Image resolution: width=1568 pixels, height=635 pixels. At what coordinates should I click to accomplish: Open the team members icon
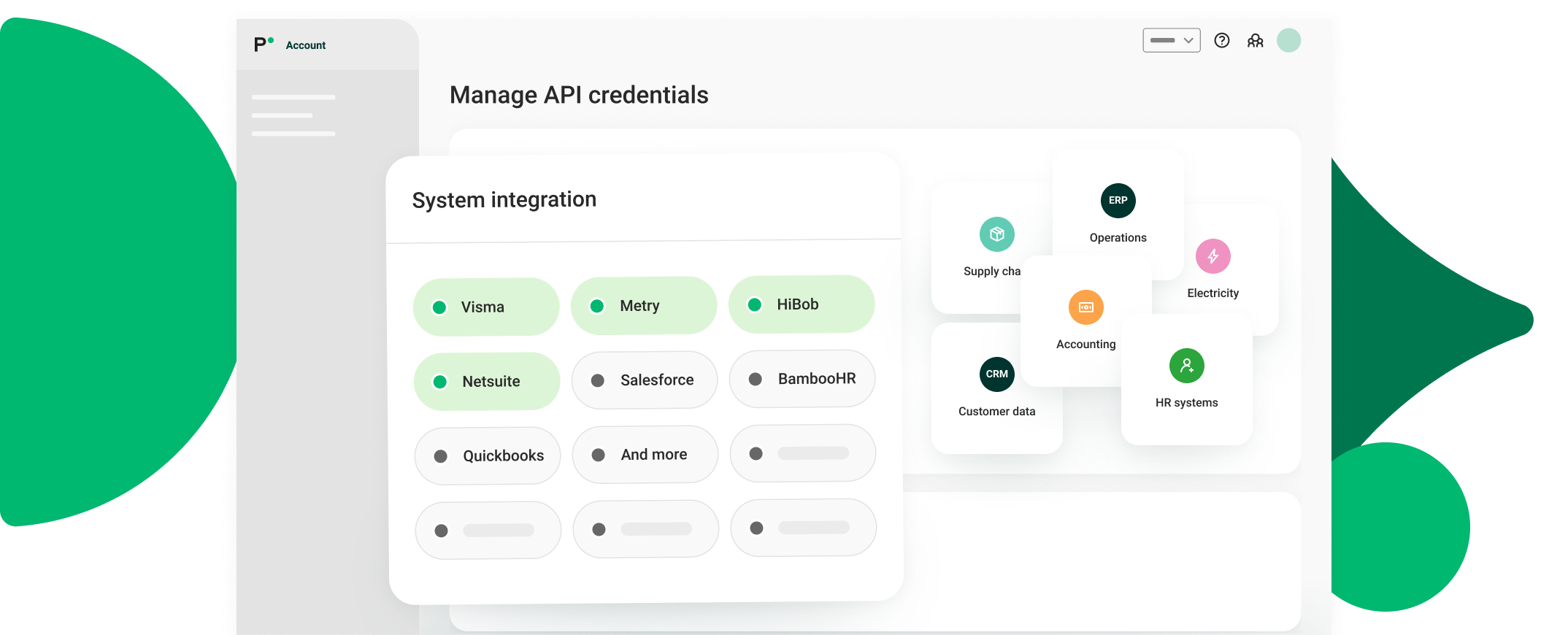[1255, 40]
